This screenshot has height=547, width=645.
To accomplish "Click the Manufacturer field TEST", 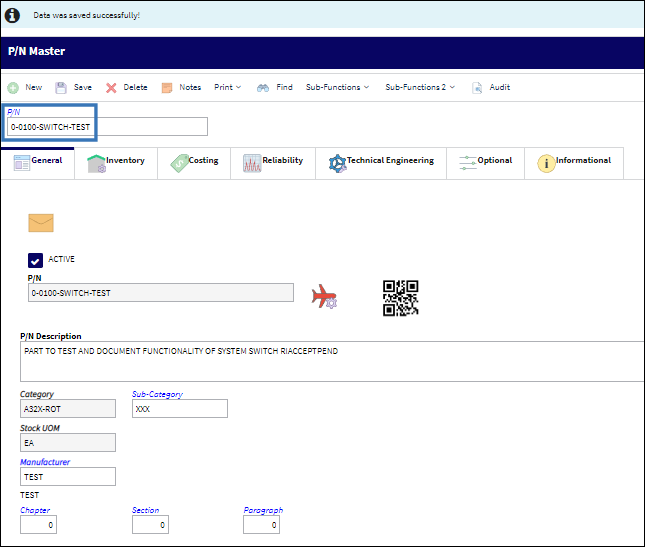I will 68,477.
